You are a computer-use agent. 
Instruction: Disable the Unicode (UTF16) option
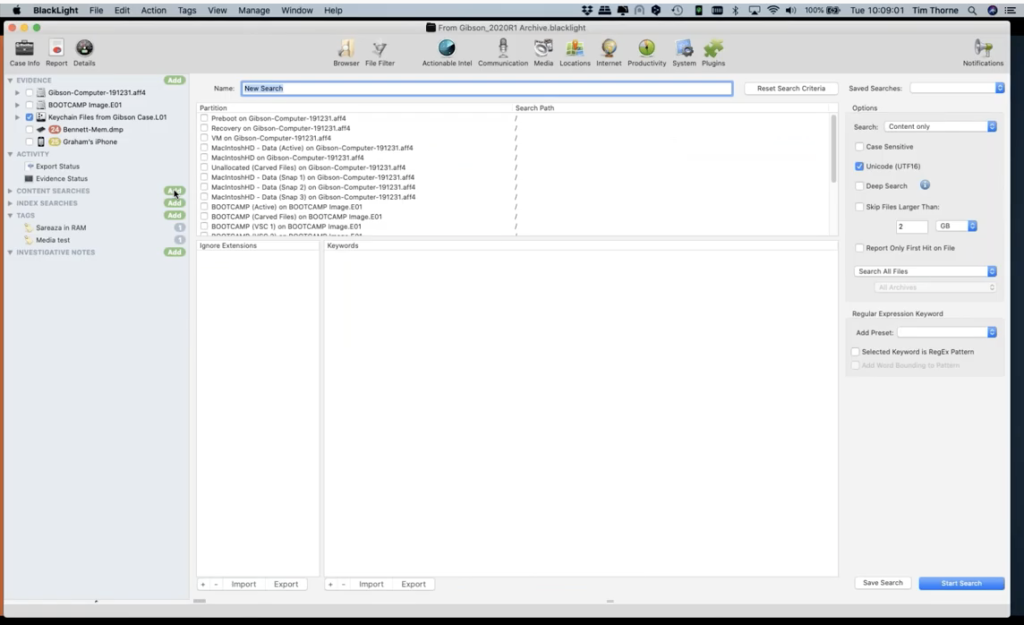pos(859,167)
